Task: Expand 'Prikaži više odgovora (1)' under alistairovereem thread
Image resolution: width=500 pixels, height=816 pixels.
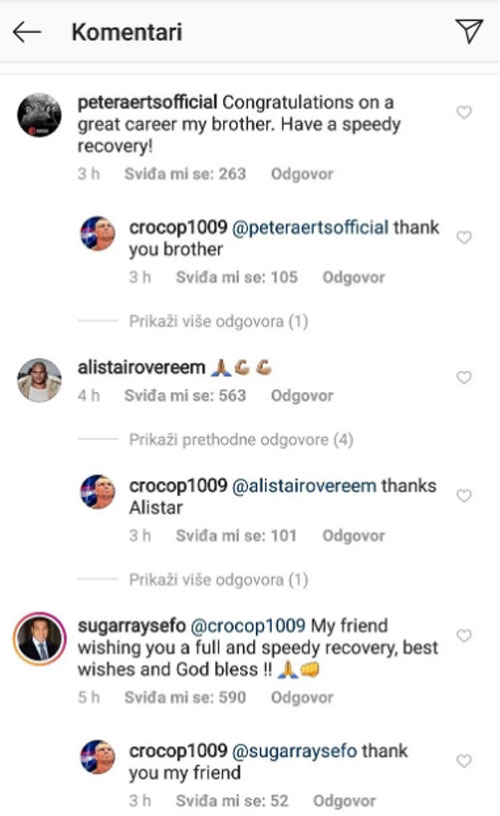Action: point(219,580)
